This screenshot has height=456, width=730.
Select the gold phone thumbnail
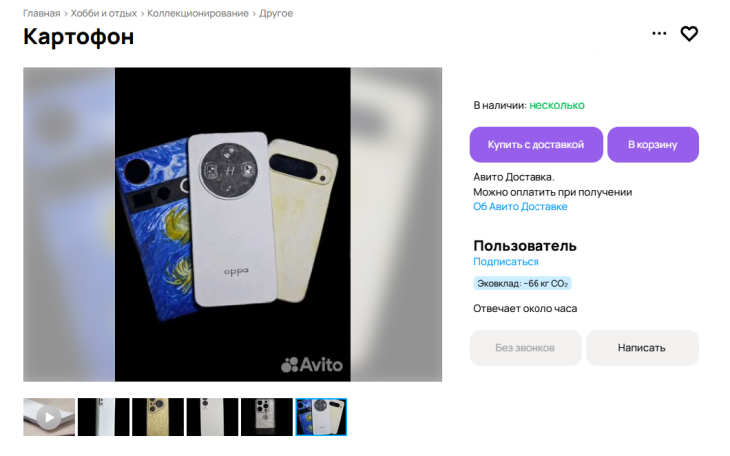tap(158, 417)
